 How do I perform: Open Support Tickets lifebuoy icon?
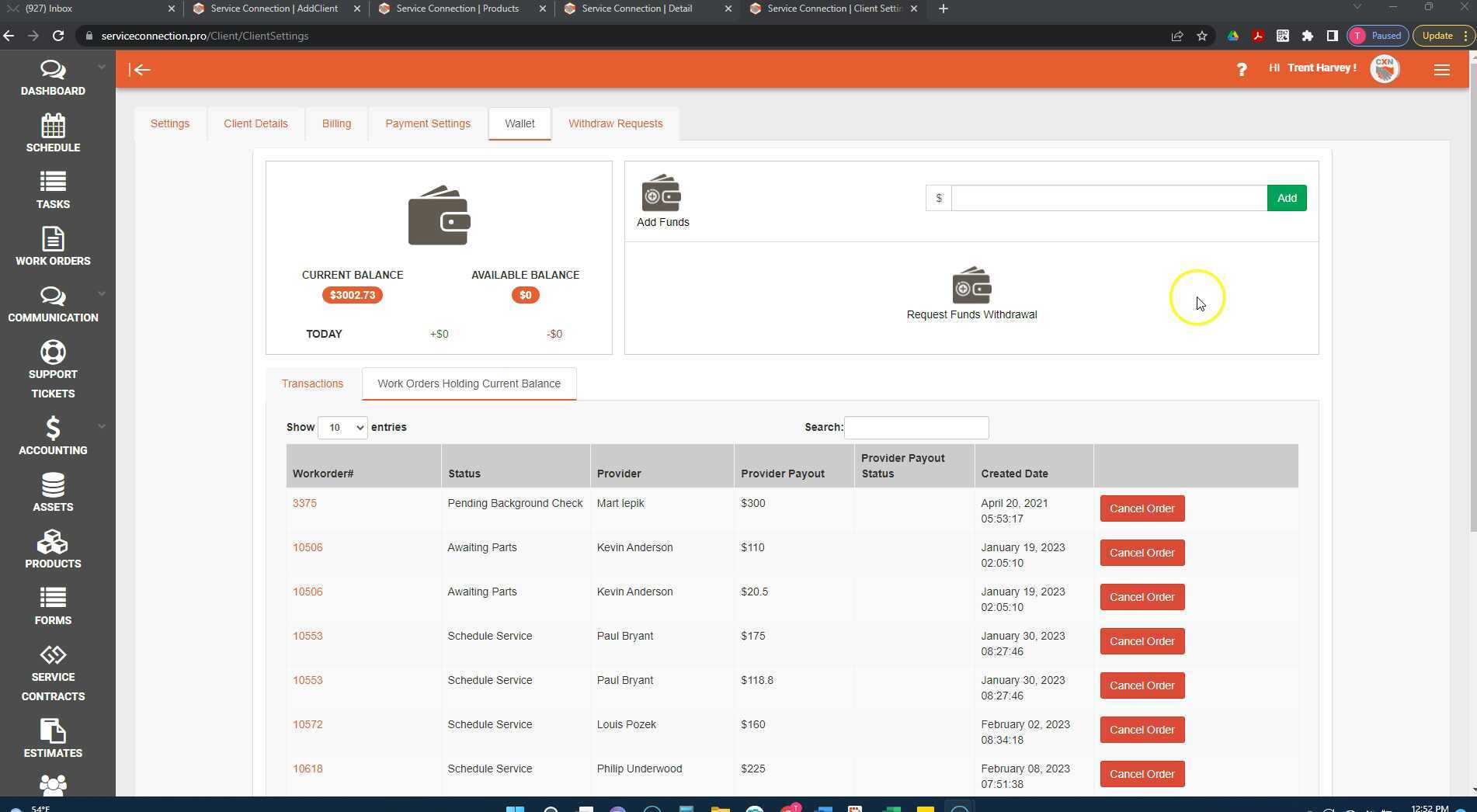tap(53, 353)
